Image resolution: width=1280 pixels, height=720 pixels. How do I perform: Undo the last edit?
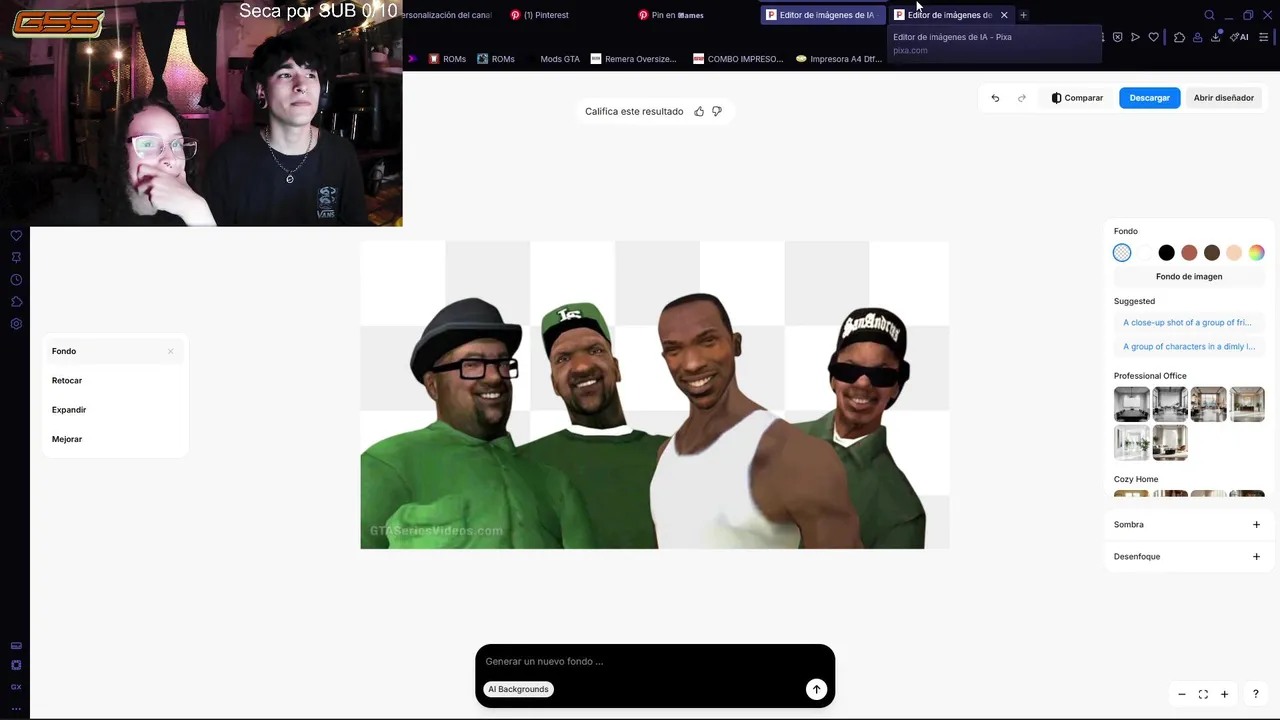click(995, 98)
